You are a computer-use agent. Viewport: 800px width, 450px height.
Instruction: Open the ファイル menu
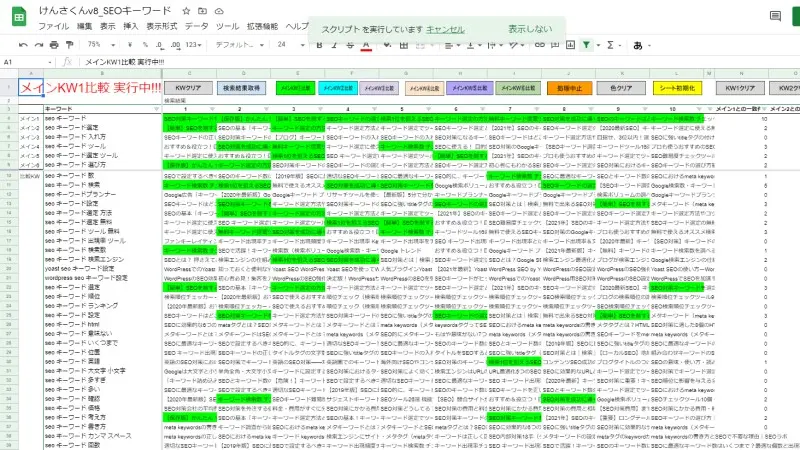tap(53, 25)
